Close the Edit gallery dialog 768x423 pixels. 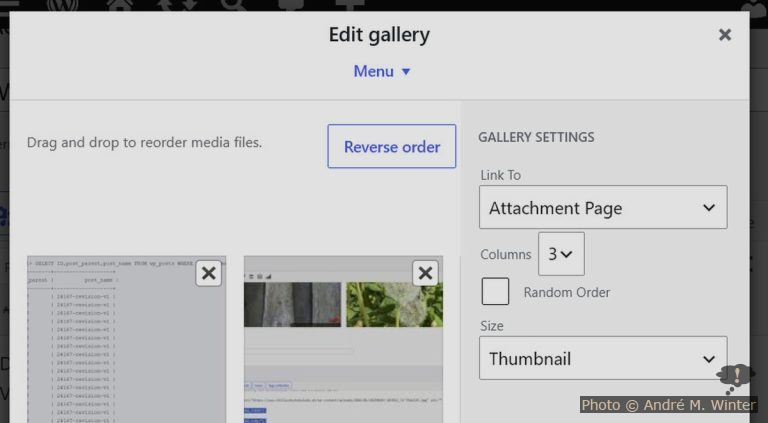coord(724,35)
